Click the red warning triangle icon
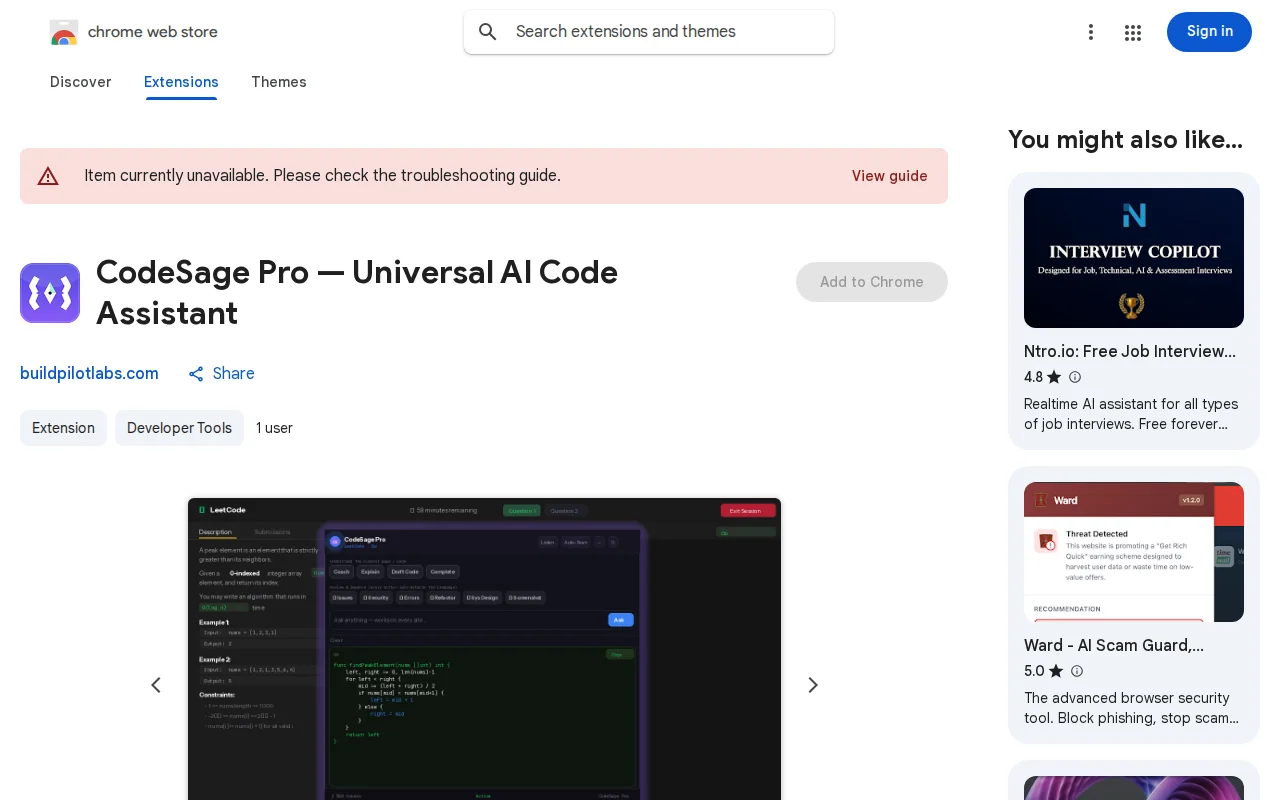 [48, 176]
